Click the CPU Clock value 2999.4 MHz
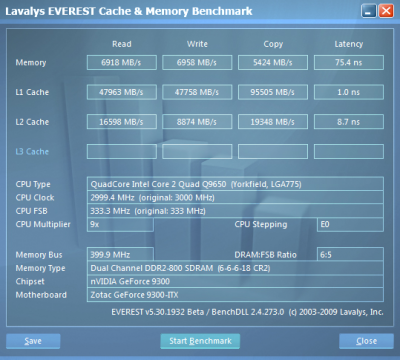400x360 pixels. pyautogui.click(x=235, y=197)
